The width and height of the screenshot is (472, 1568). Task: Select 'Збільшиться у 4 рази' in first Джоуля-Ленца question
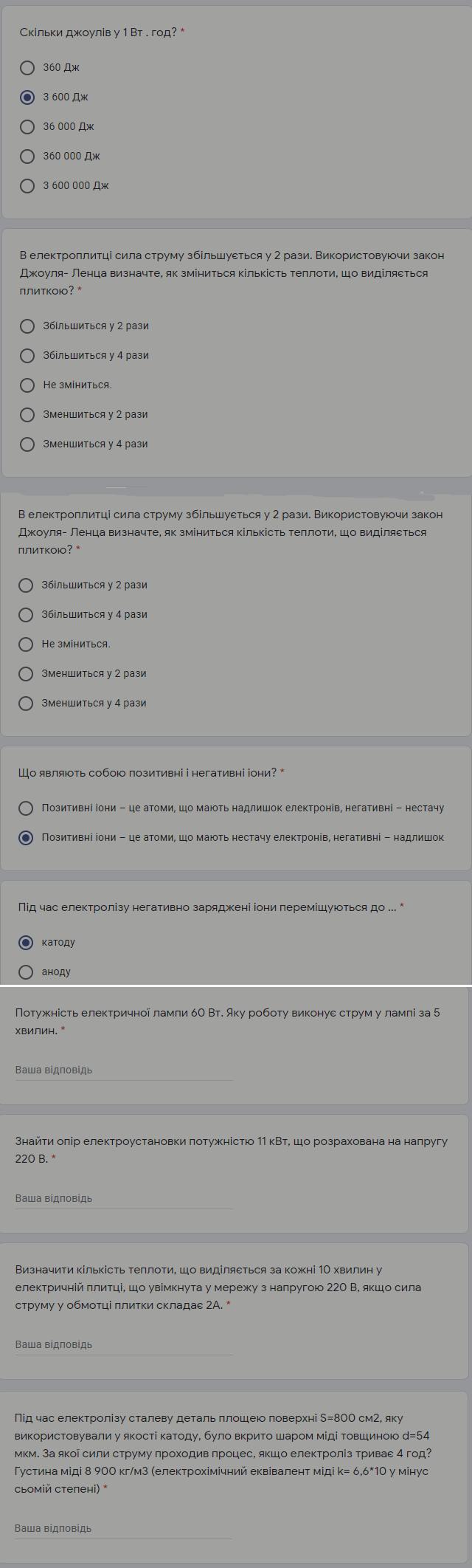(27, 356)
